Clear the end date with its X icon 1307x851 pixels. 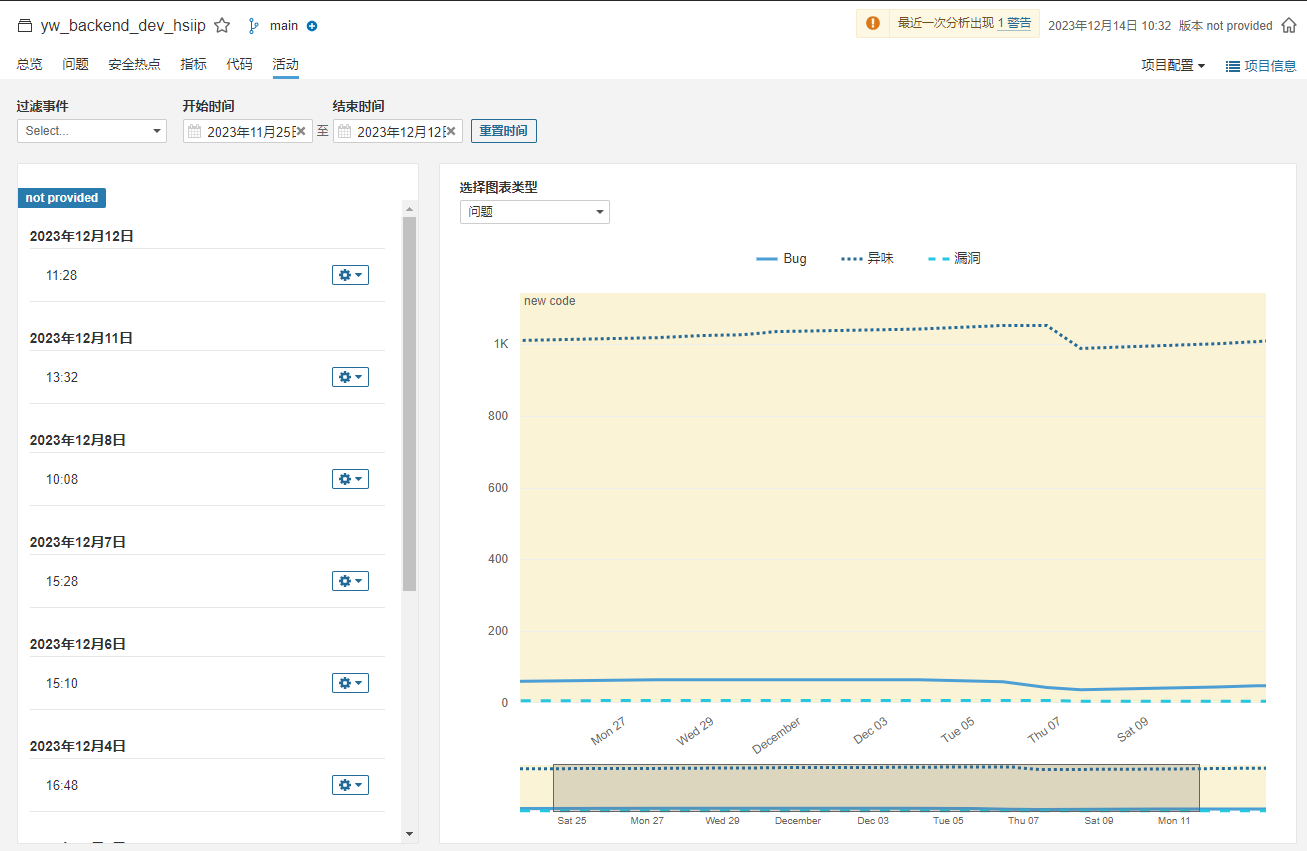pos(451,131)
